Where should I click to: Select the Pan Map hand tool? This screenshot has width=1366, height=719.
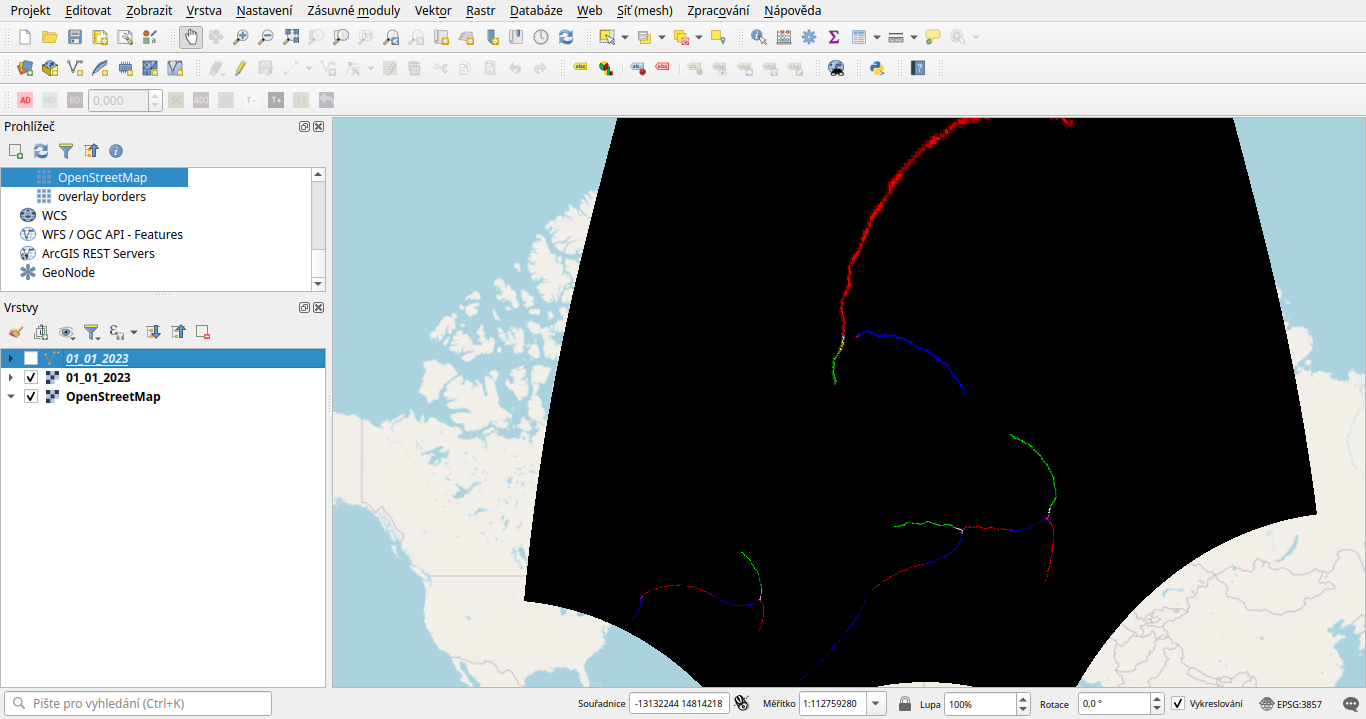pyautogui.click(x=191, y=37)
